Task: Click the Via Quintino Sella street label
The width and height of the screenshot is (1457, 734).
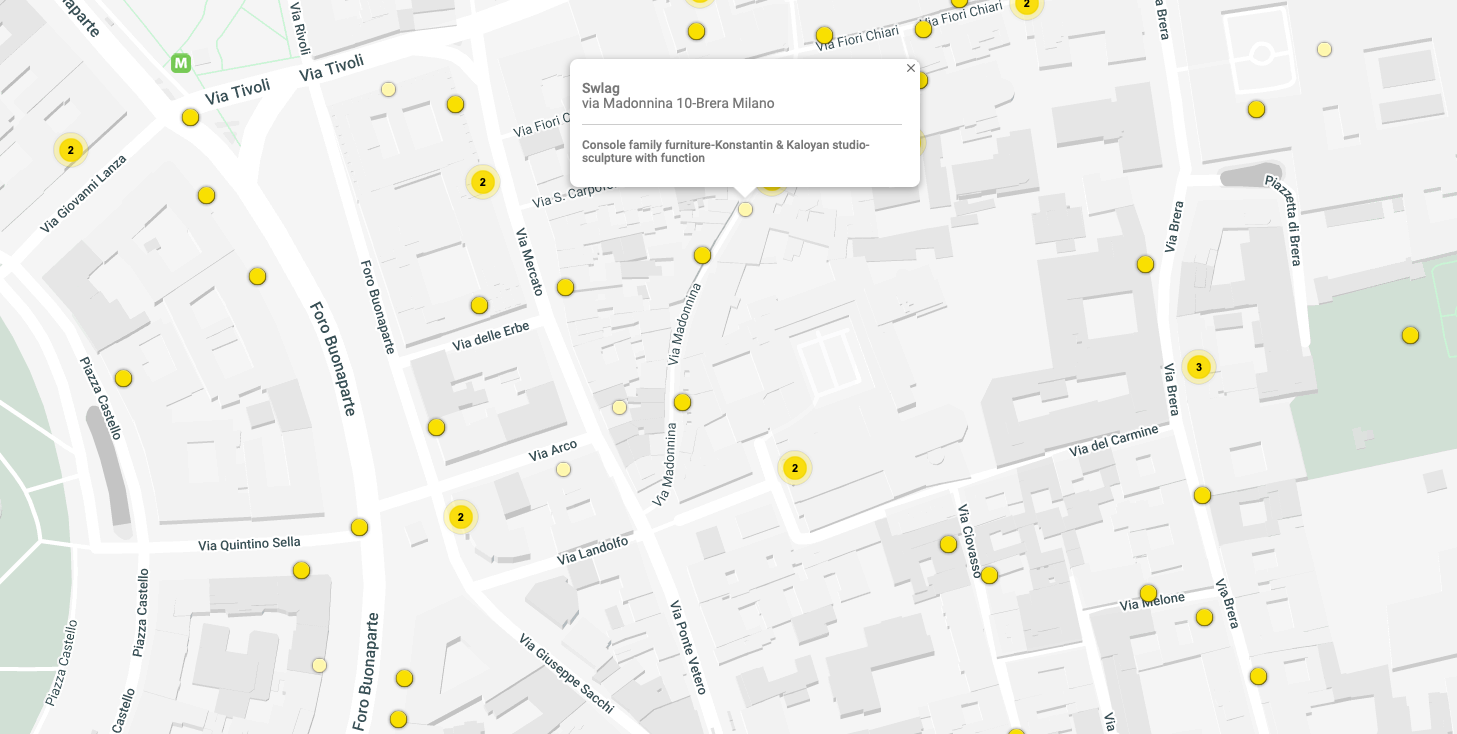Action: (249, 543)
